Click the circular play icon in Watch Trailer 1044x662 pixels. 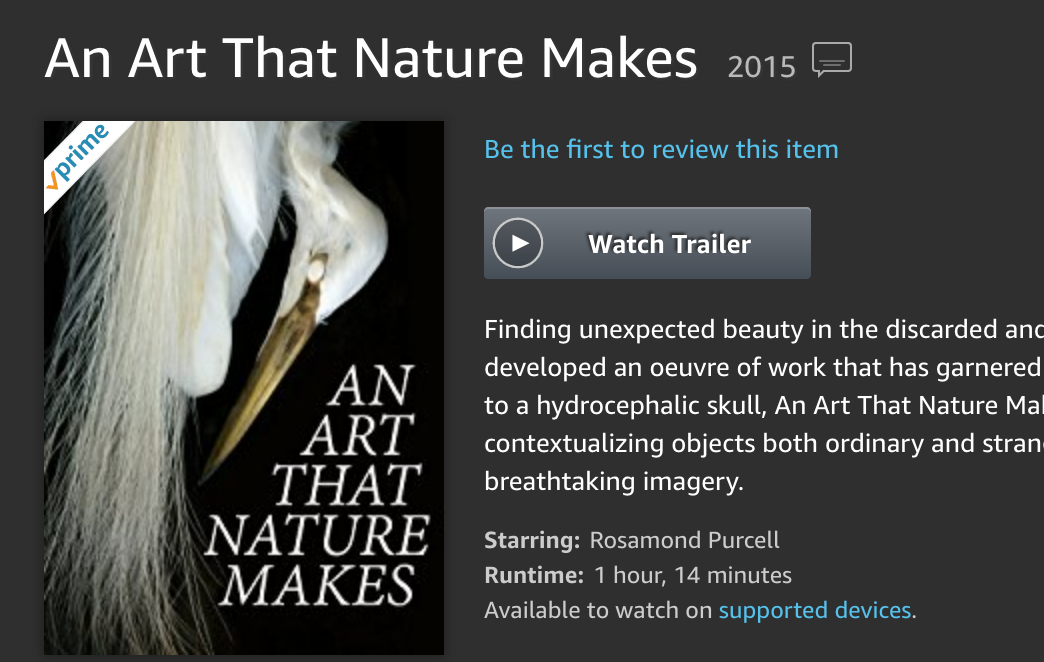coord(518,243)
